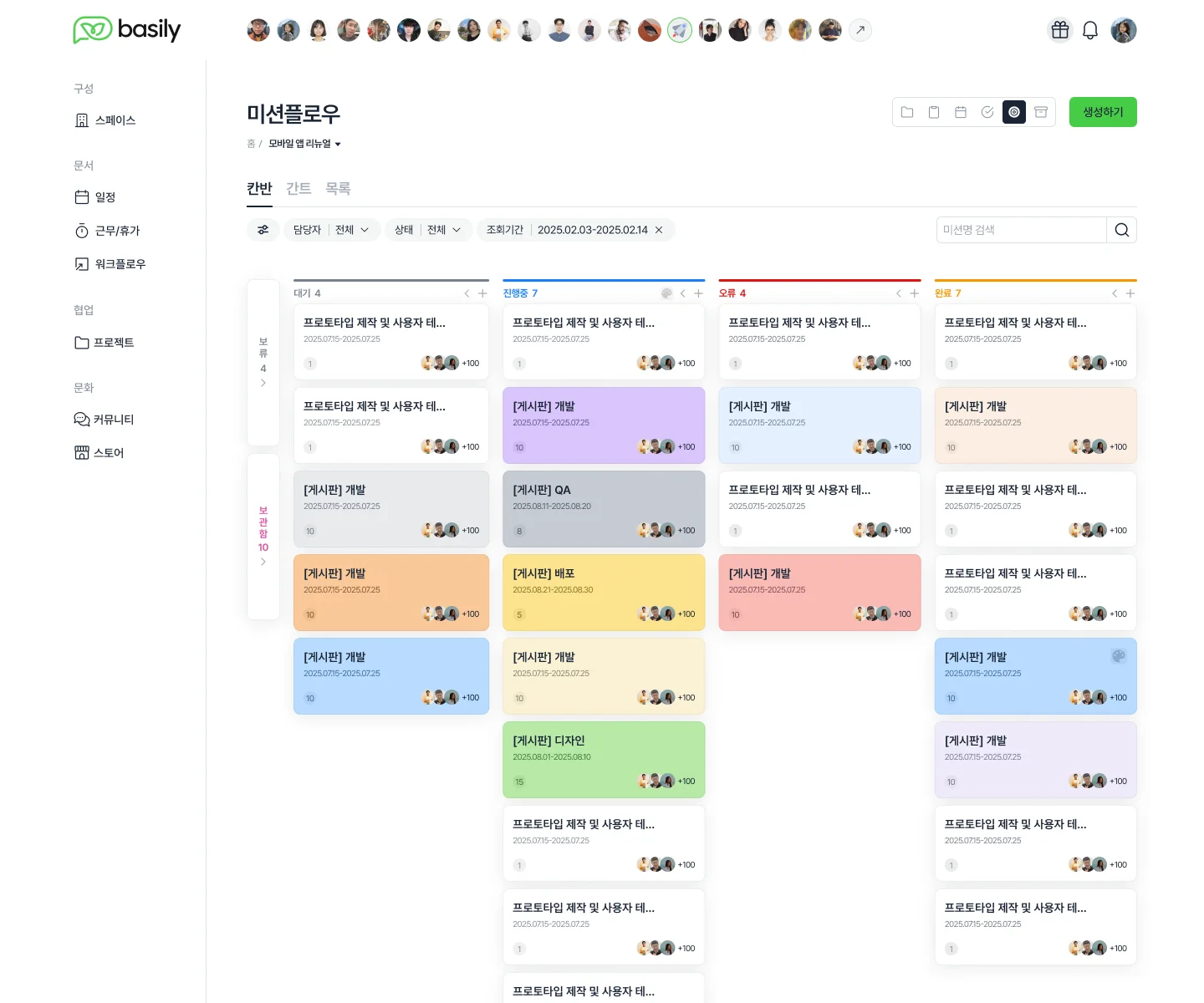
Task: Click the count badge 8 on QA card
Action: 519,531
